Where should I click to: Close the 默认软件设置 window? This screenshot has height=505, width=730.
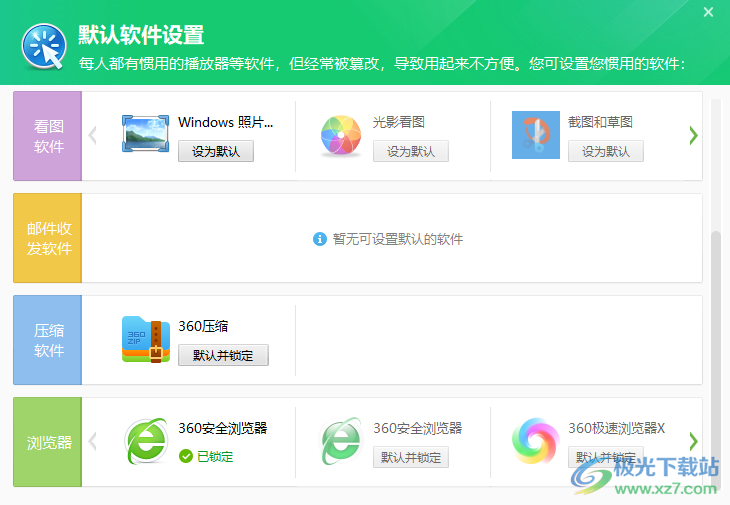(708, 12)
